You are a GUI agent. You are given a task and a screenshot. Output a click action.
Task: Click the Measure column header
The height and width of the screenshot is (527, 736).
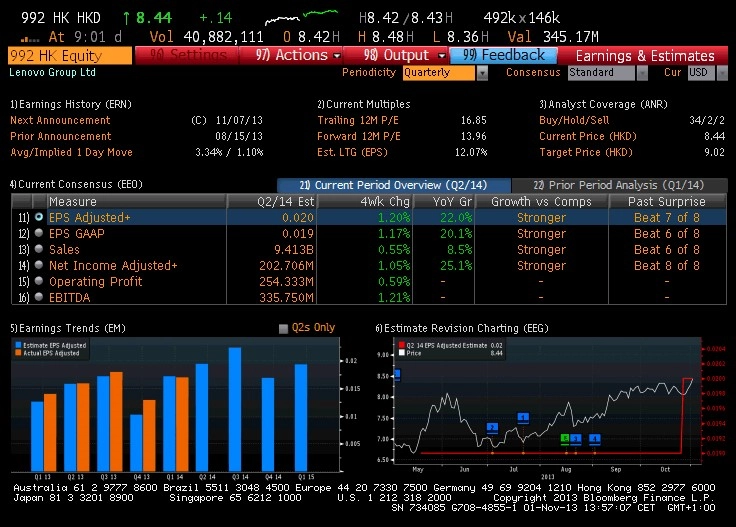pos(137,201)
